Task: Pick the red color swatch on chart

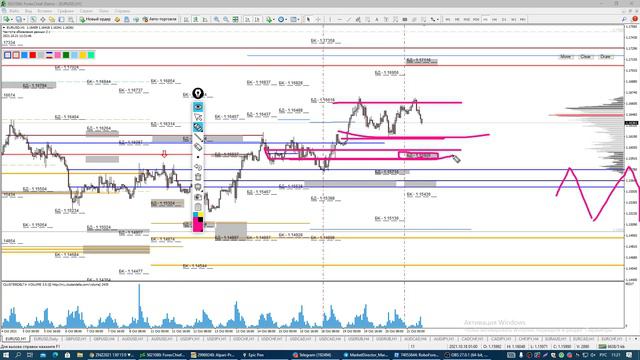Action: tap(33, 55)
